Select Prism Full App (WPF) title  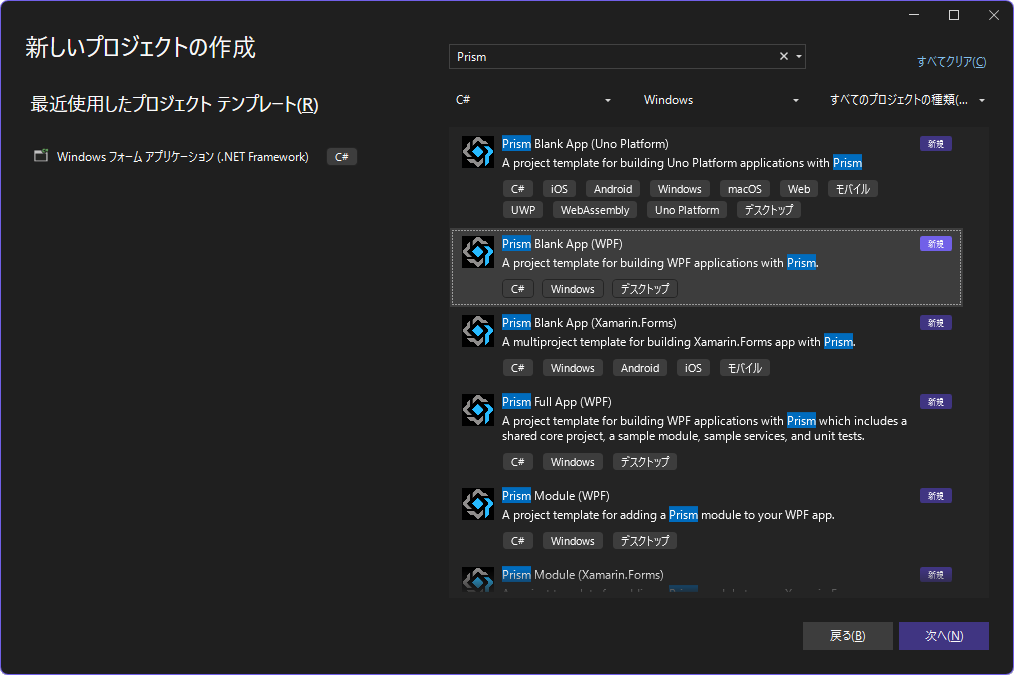pos(557,402)
